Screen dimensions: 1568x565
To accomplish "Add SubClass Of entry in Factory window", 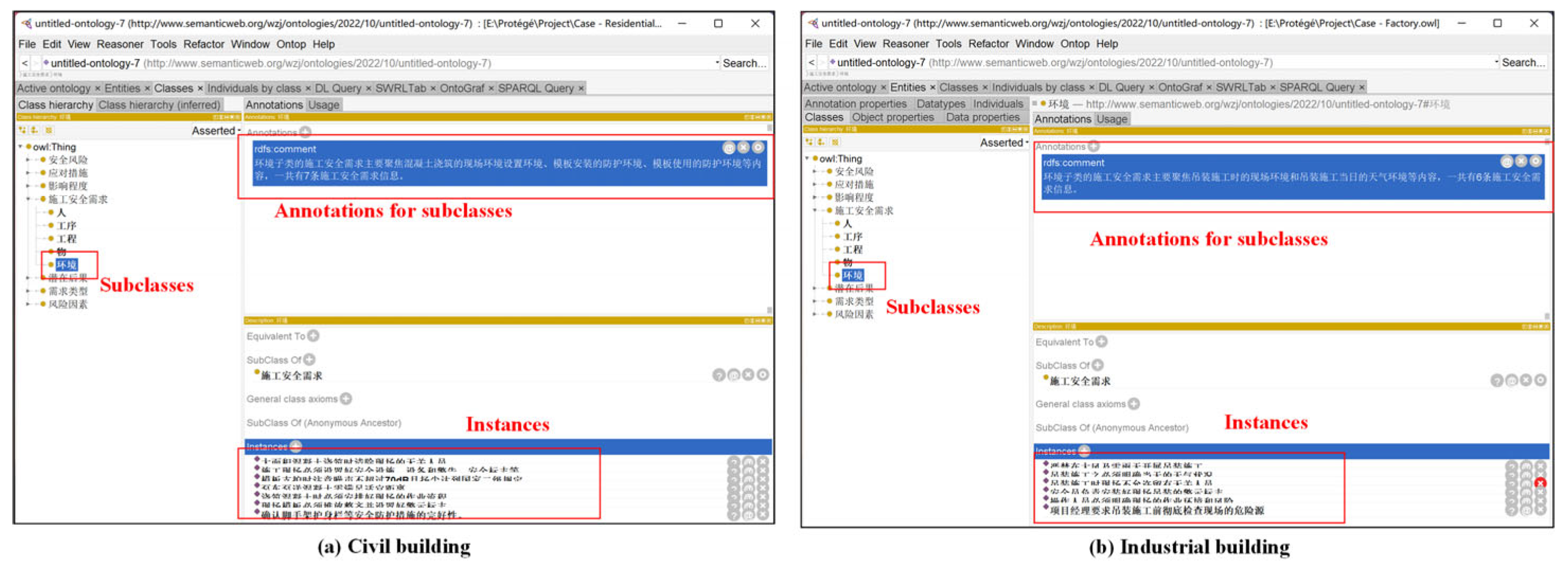I will (1097, 365).
